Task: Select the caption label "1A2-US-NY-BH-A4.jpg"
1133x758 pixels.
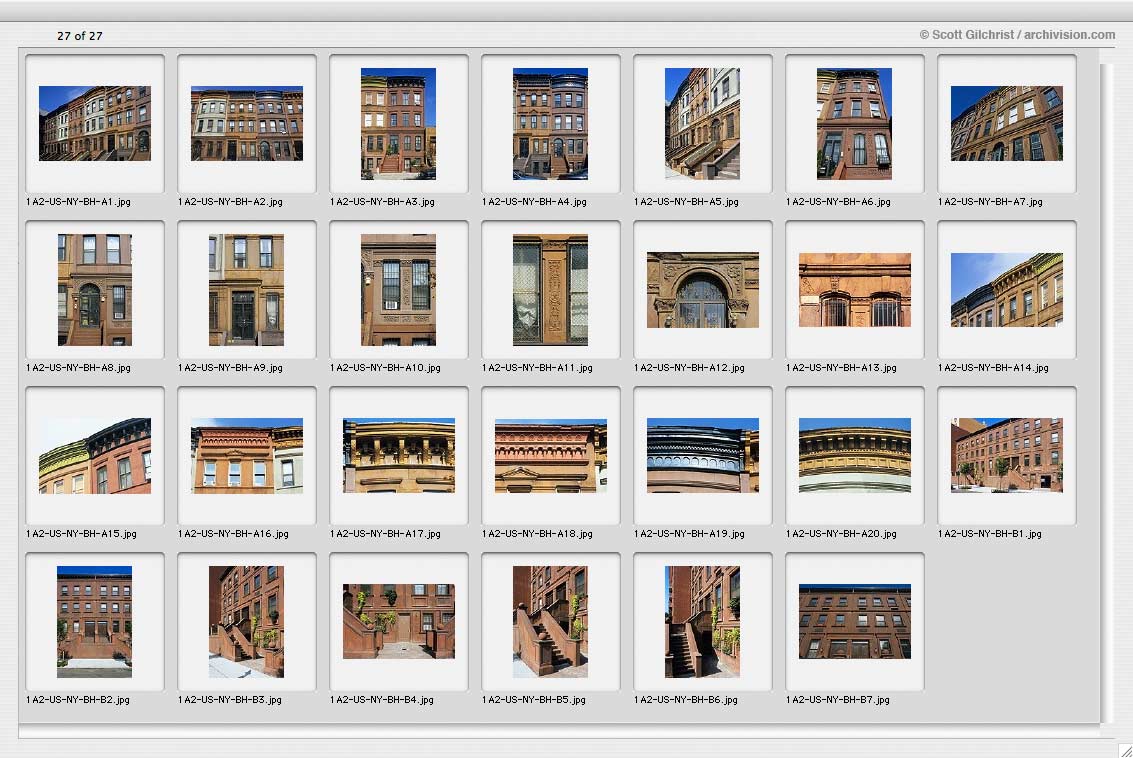Action: 535,202
